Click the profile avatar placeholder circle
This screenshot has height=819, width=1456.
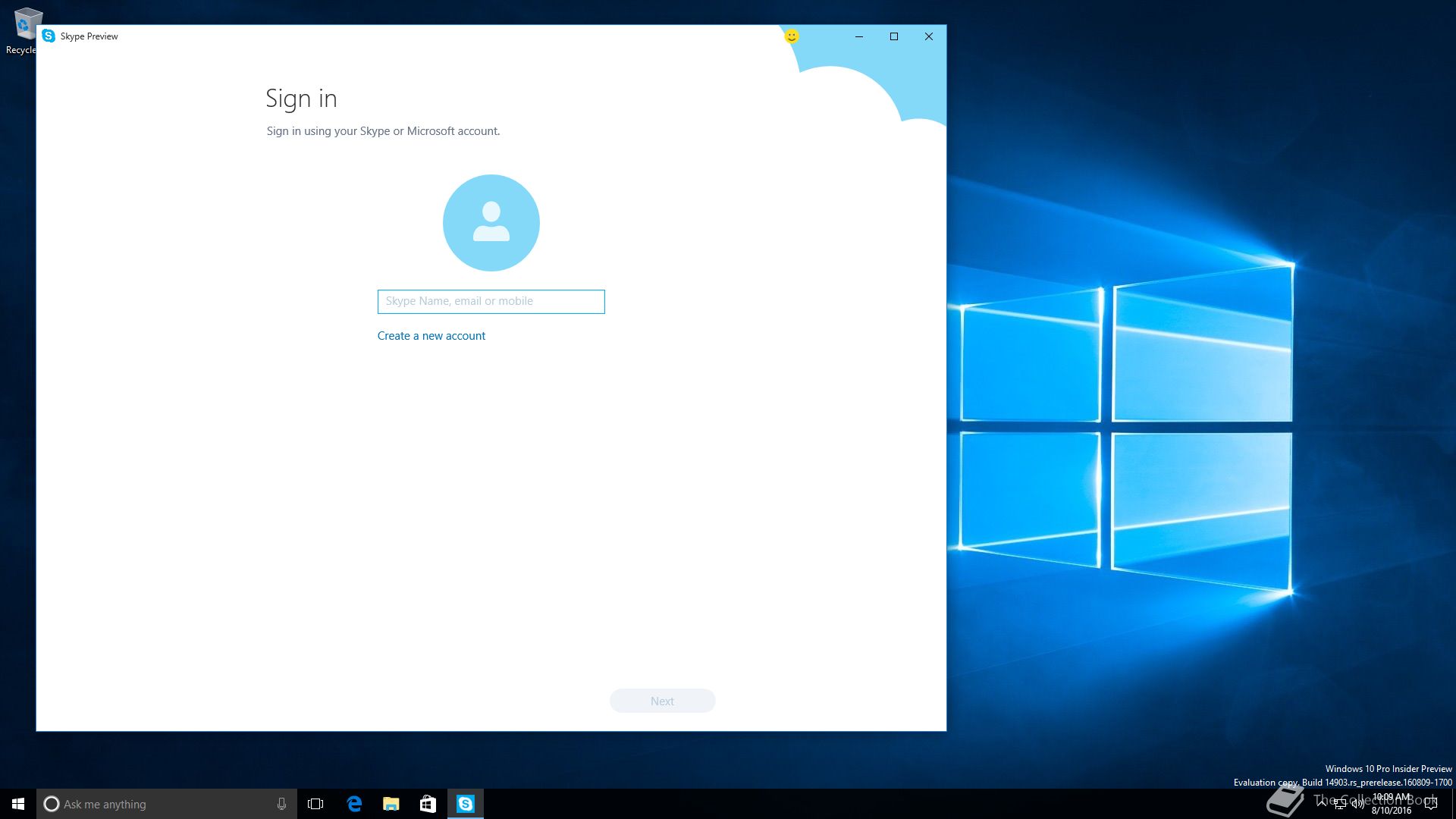(491, 223)
